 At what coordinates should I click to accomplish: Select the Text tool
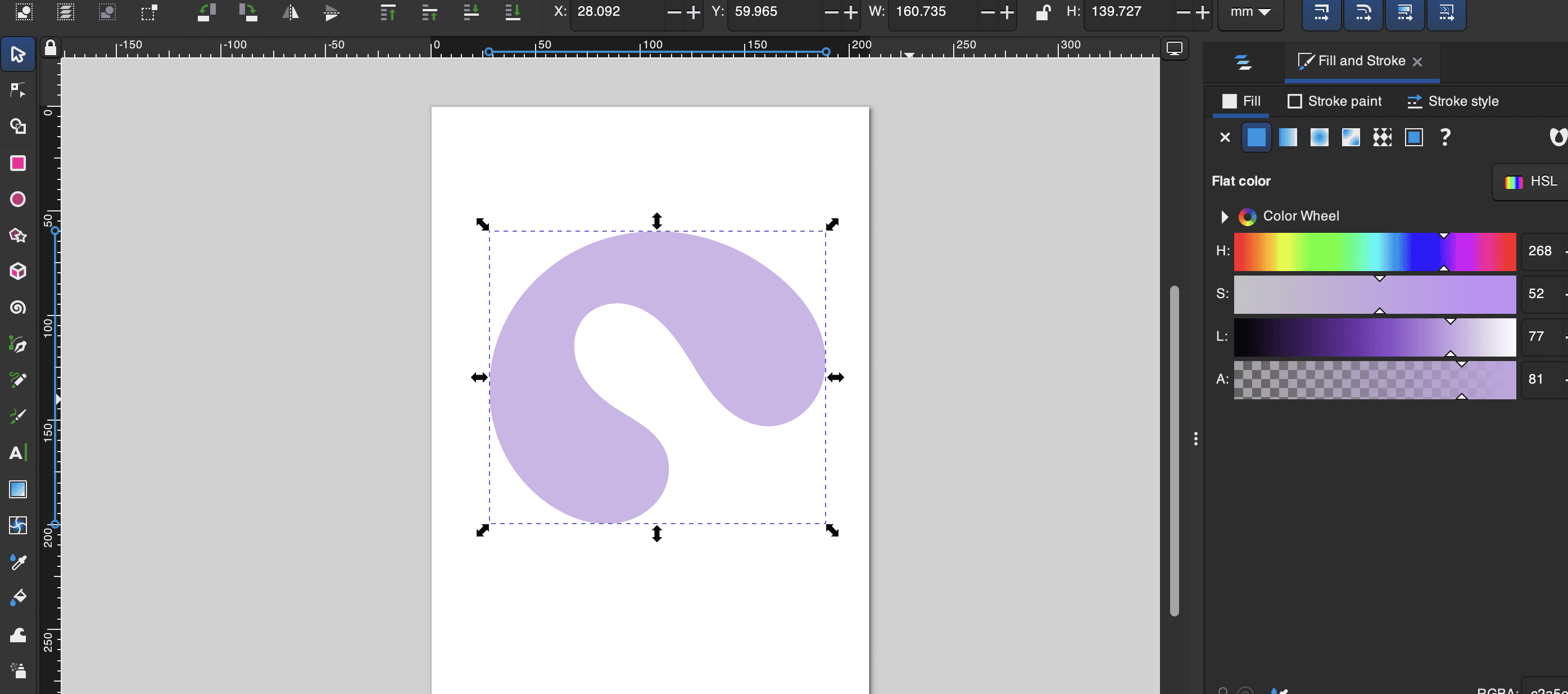tap(17, 453)
